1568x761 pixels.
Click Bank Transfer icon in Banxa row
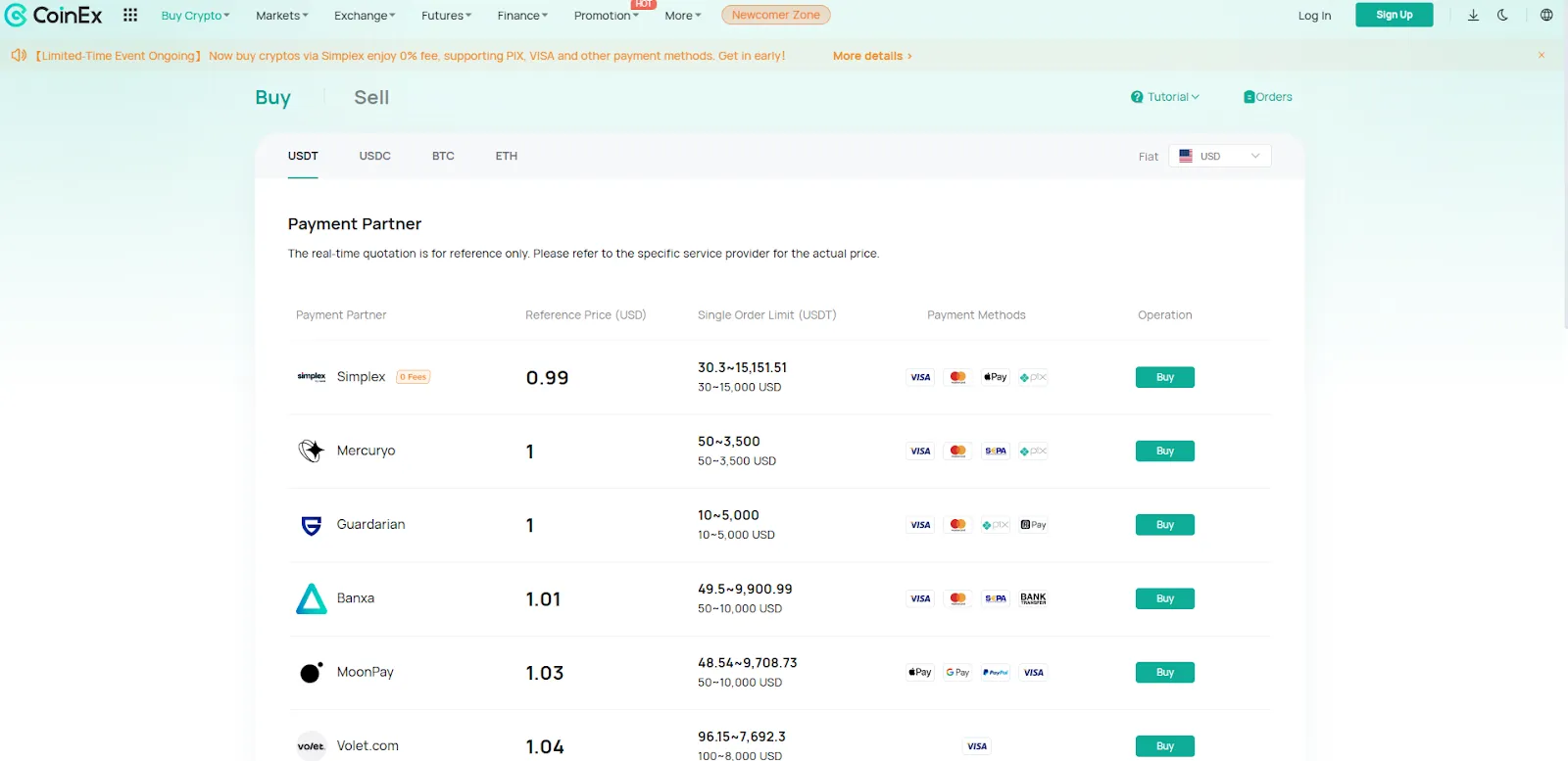(1033, 598)
